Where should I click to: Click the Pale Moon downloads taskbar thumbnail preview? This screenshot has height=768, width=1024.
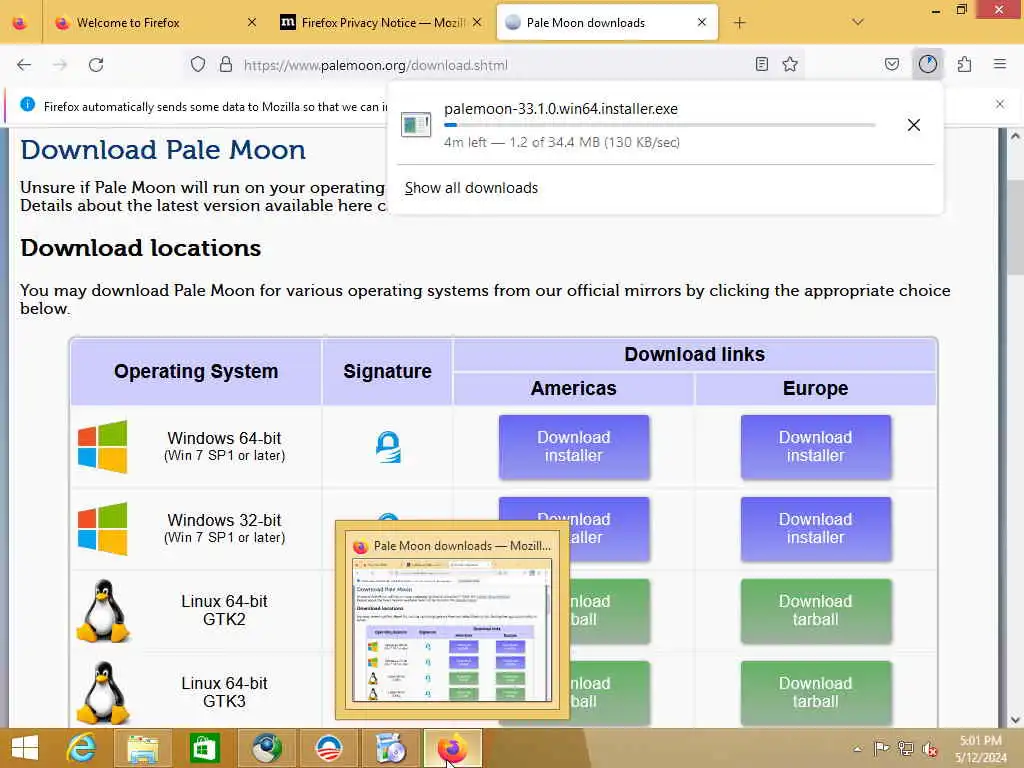tap(452, 620)
